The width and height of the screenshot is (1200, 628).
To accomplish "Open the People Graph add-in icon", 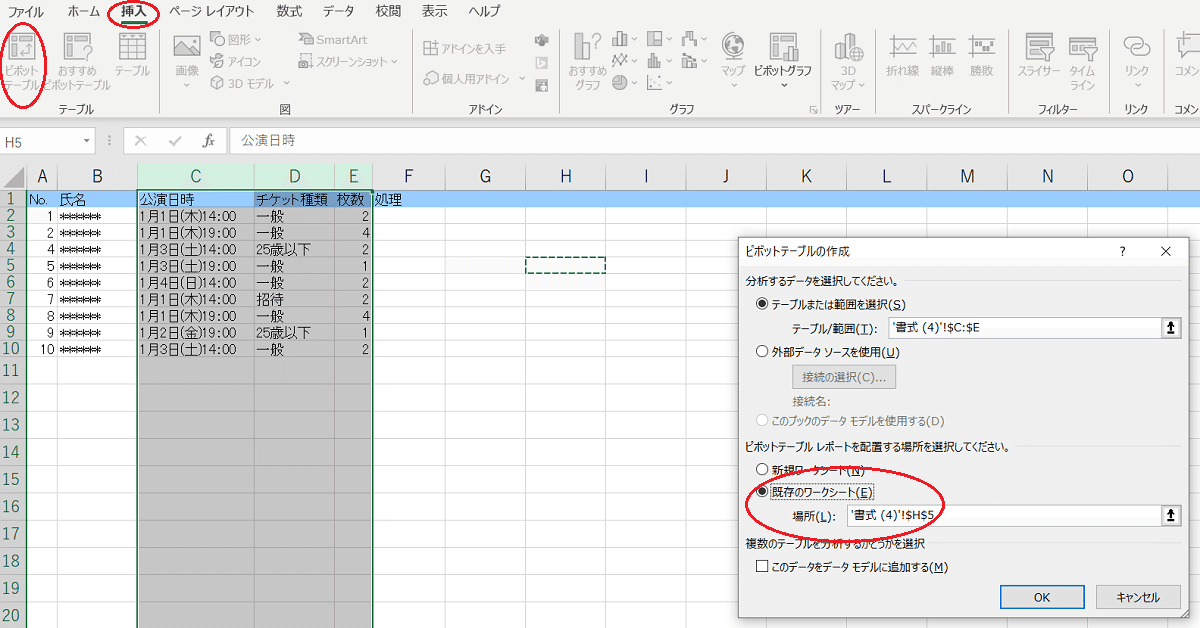I will tap(542, 86).
